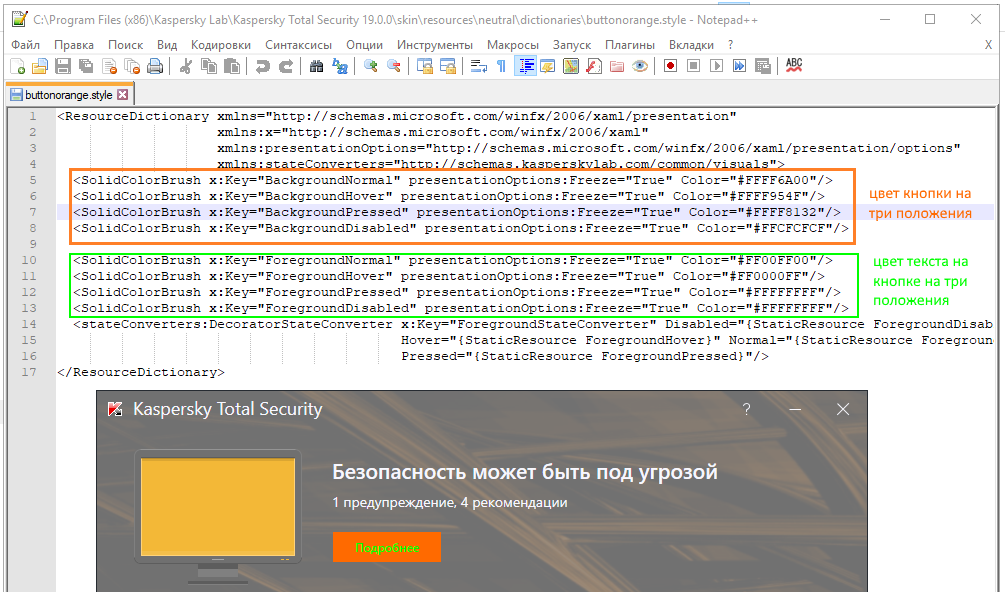Screen dimensions: 1005x592
Task: Open the Function List toolbar icon
Action: click(594, 66)
